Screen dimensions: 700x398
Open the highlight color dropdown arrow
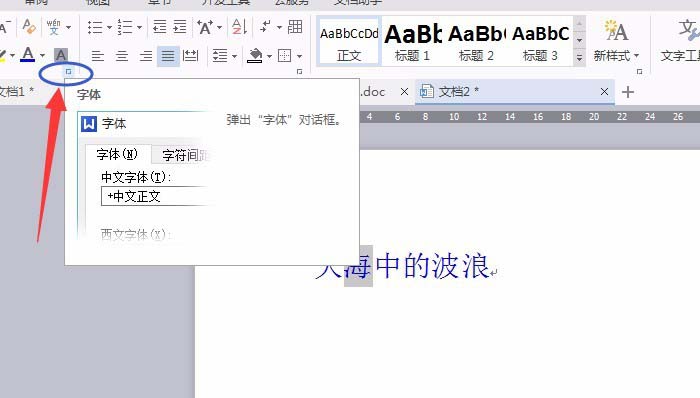tap(12, 56)
